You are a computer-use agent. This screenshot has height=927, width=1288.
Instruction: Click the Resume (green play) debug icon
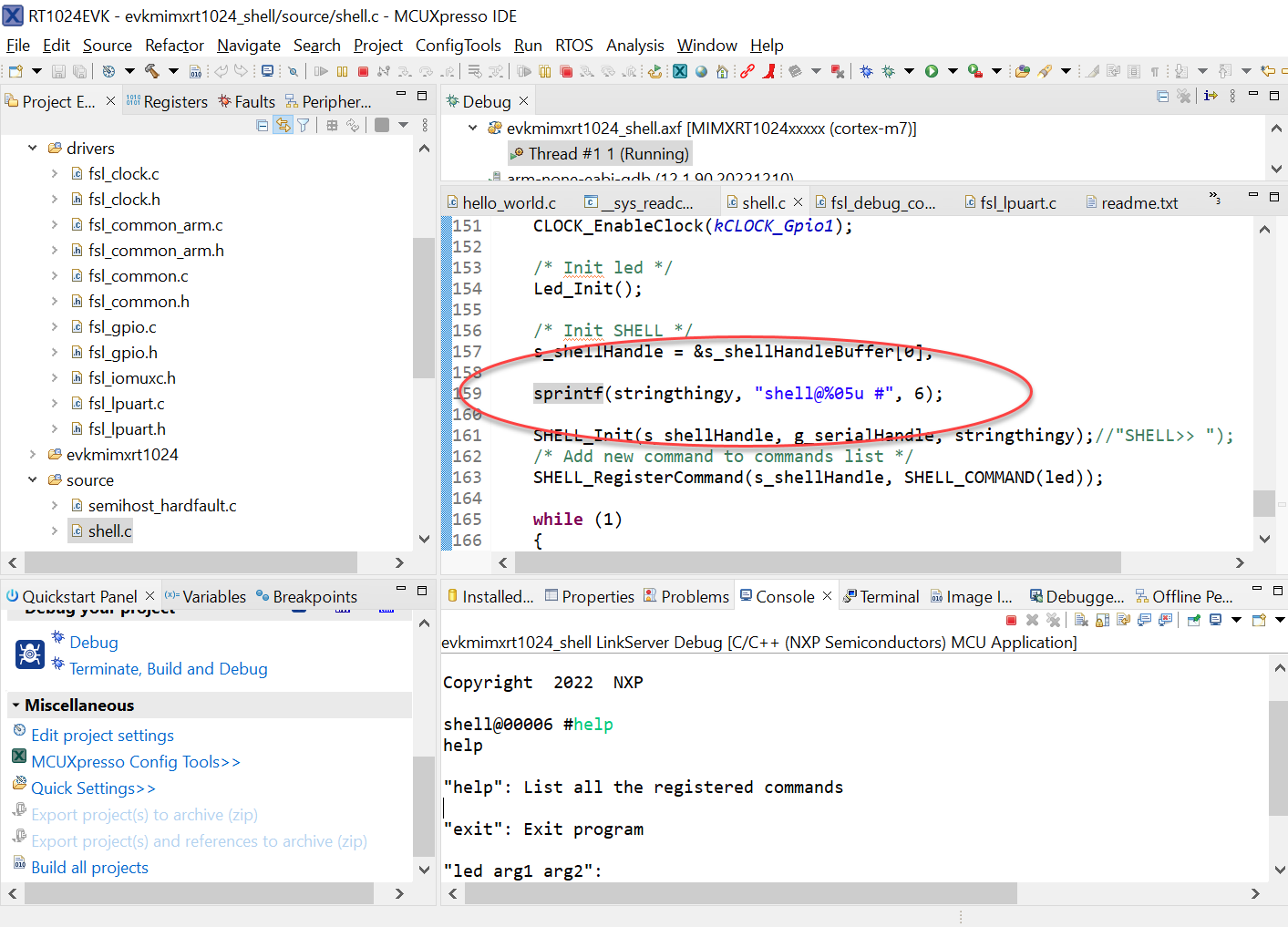click(x=321, y=71)
